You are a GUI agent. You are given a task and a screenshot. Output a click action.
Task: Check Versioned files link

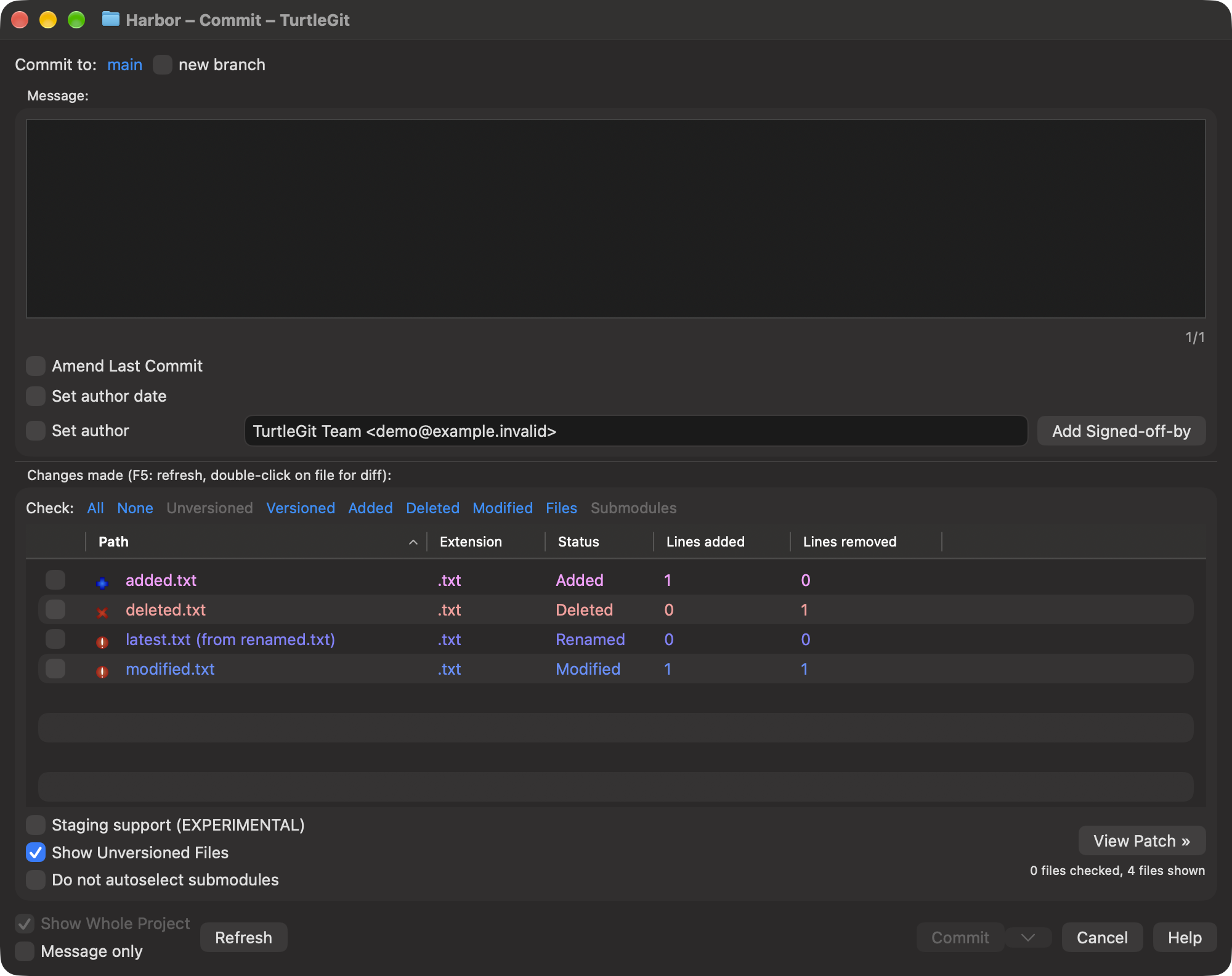tap(301, 508)
